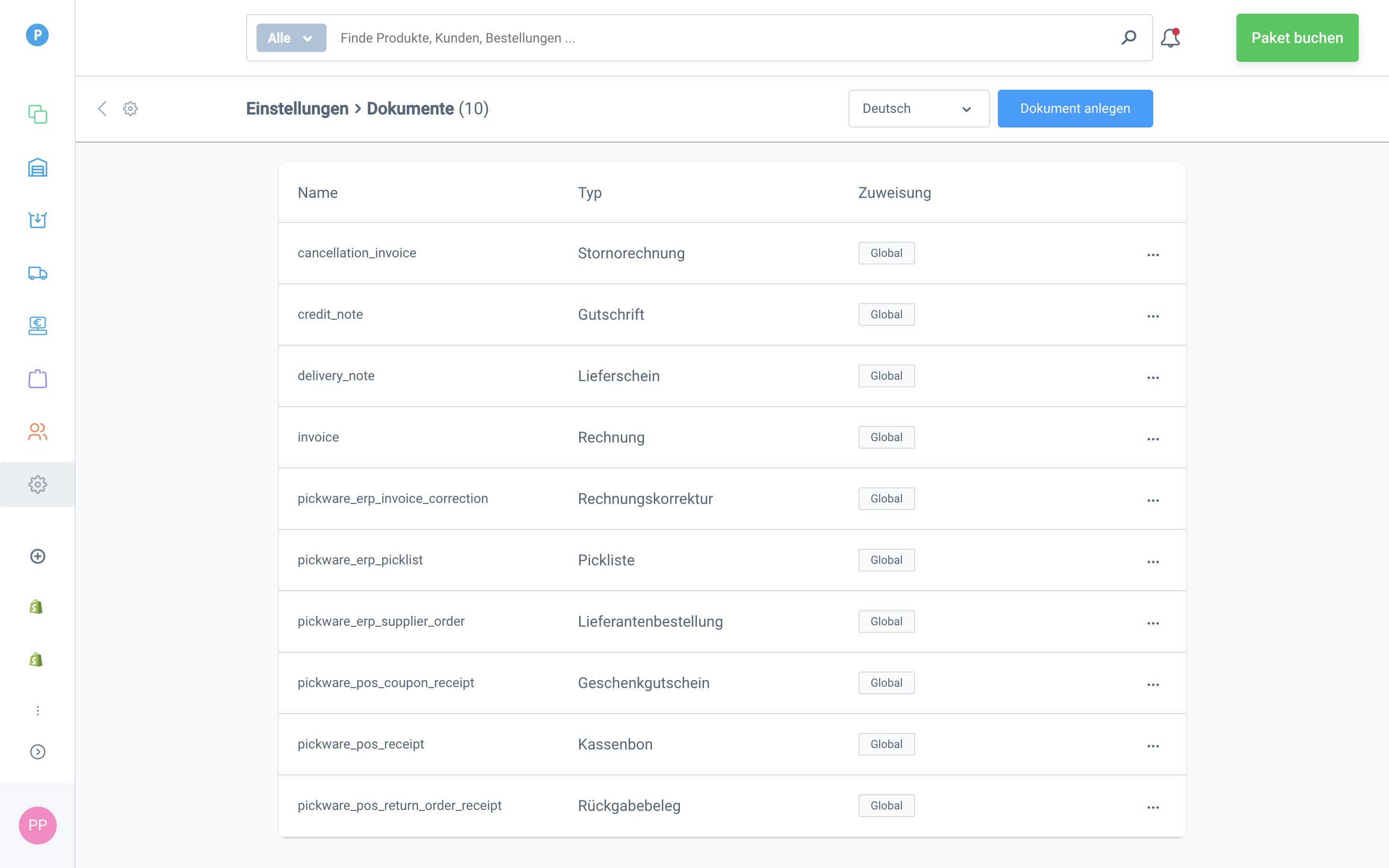This screenshot has height=868, width=1389.
Task: Click the PP user avatar
Action: point(37,825)
